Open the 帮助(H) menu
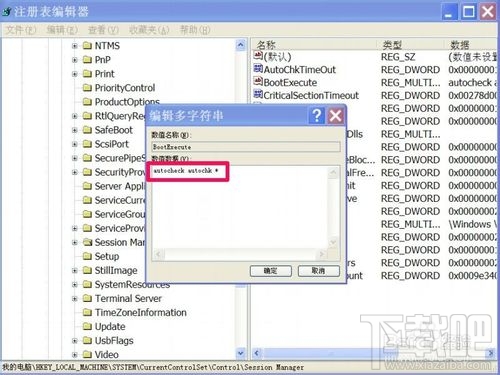This screenshot has height=375, width=500. (x=195, y=30)
